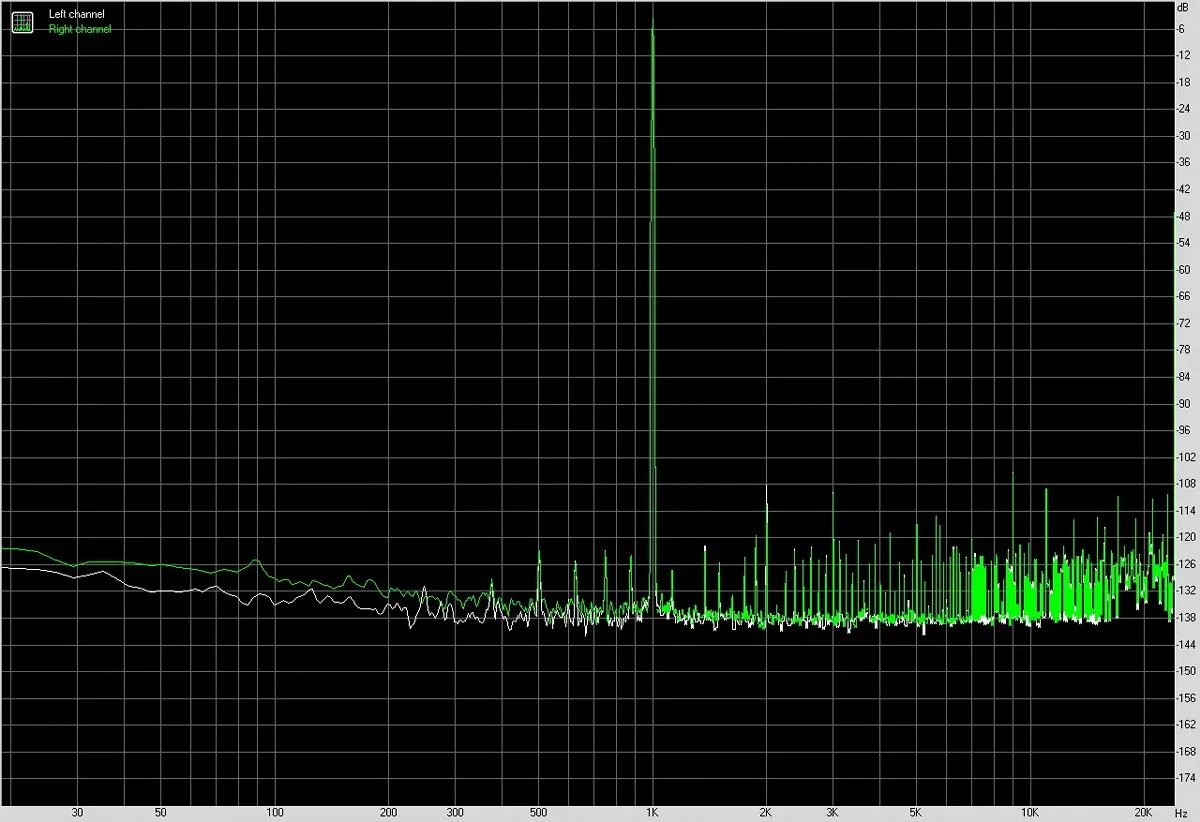This screenshot has width=1200, height=822.
Task: Click the 30 Hz frequency label
Action: point(77,814)
